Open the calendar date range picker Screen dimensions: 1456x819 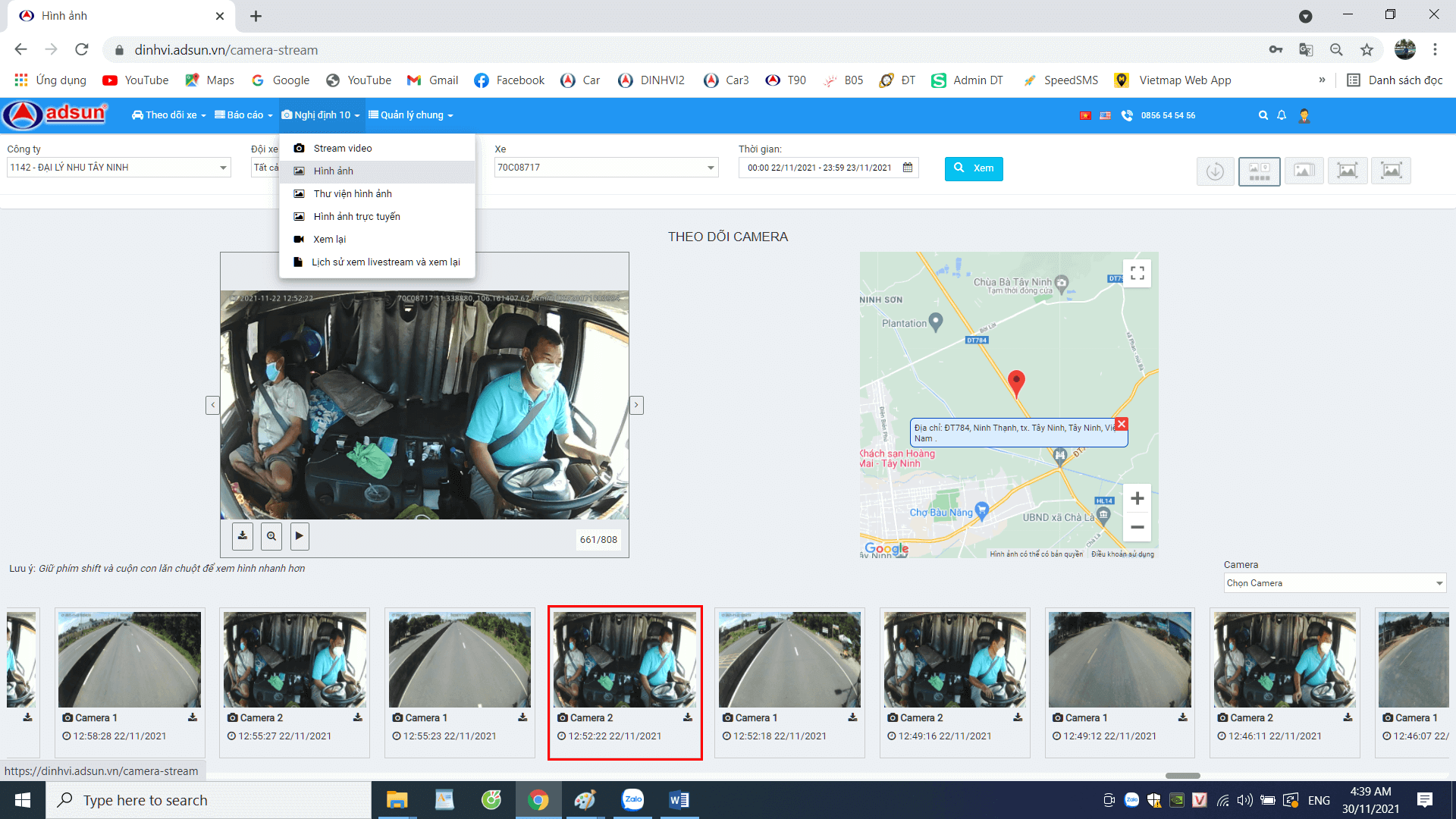(908, 168)
